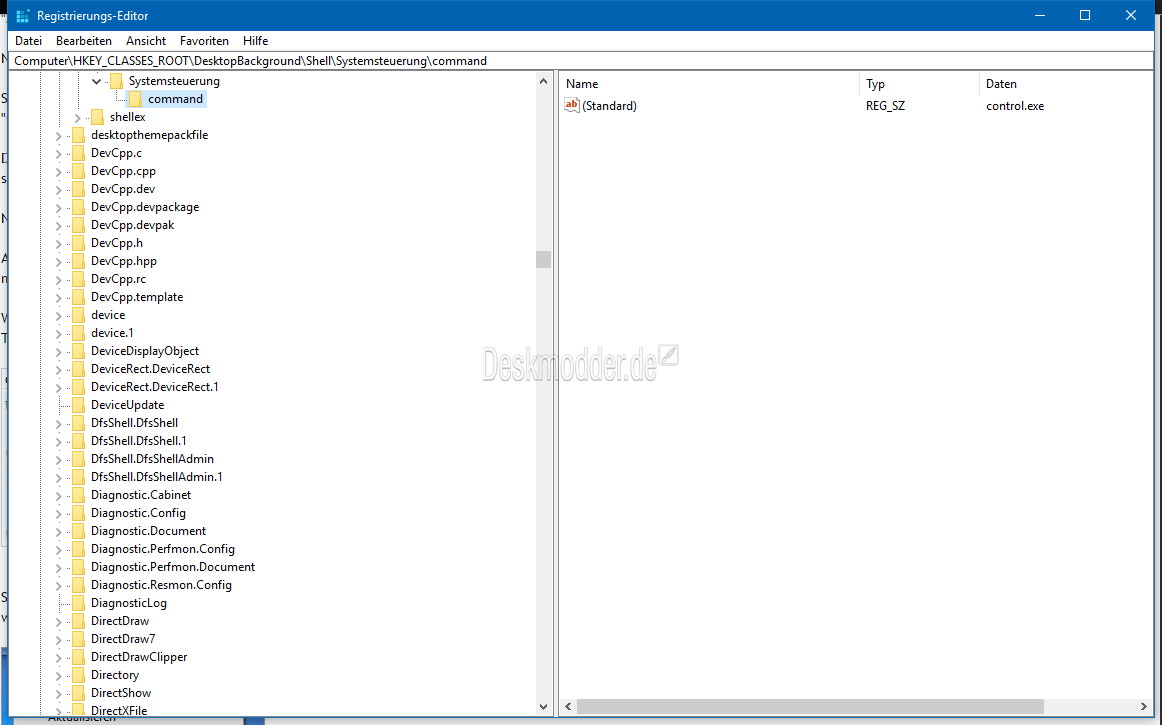Click the values pane horizontal scrollbar thumb

tap(810, 707)
